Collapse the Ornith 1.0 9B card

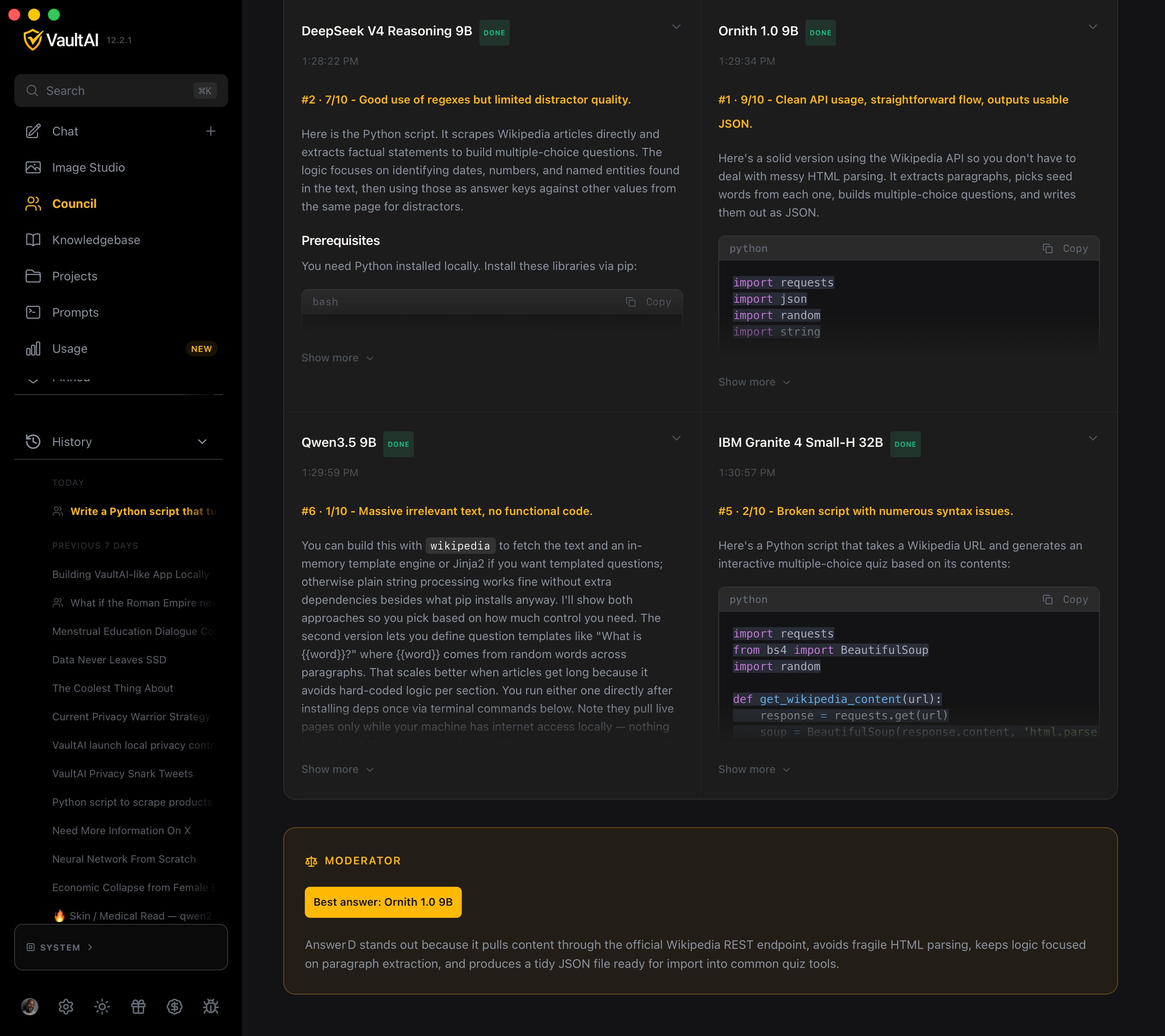1093,27
